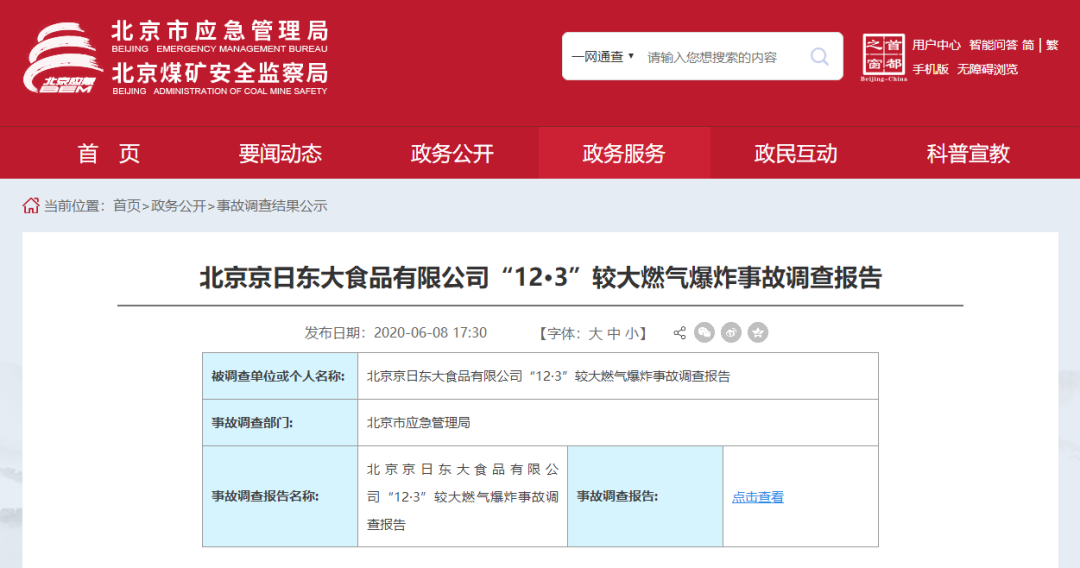Open the 要闻动态 navigation tab
The width and height of the screenshot is (1080, 568).
click(280, 153)
